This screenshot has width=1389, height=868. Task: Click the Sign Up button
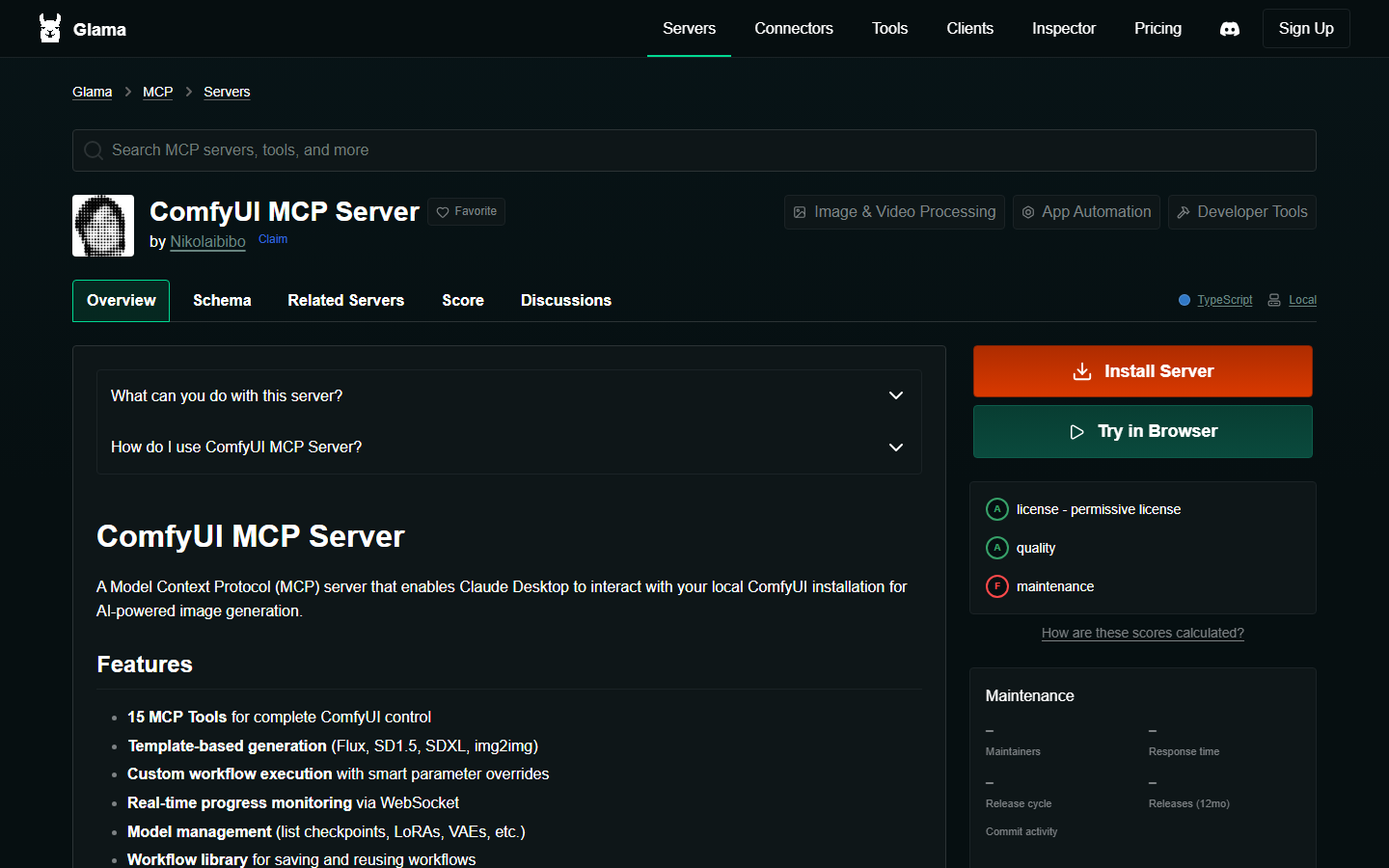coord(1306,29)
